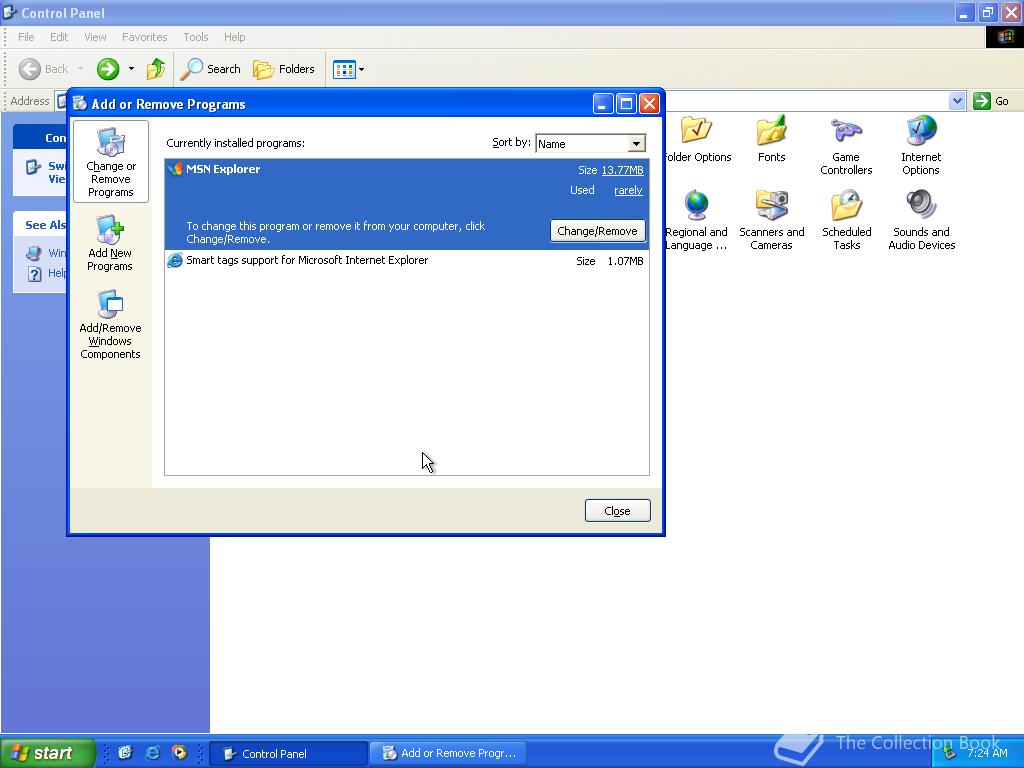Click the 1.07MB size value
1024x768 pixels.
(625, 261)
